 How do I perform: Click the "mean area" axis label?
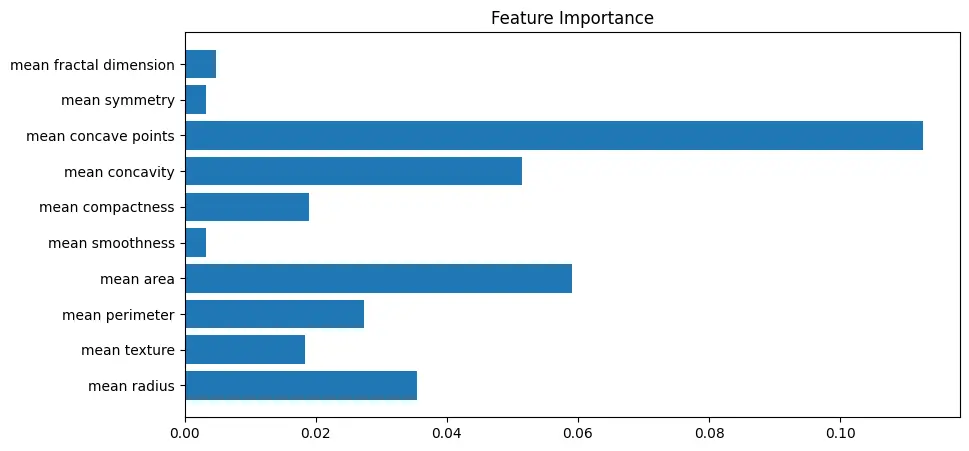[x=137, y=279]
